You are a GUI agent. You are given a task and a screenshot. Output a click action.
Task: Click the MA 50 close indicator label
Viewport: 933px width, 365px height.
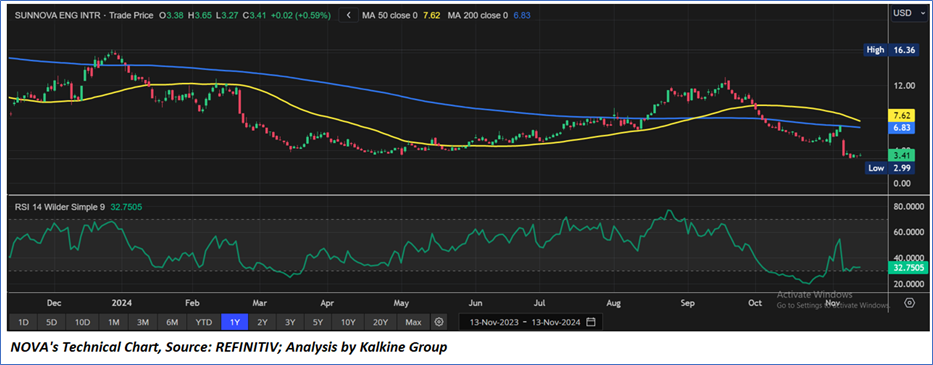[x=390, y=16]
